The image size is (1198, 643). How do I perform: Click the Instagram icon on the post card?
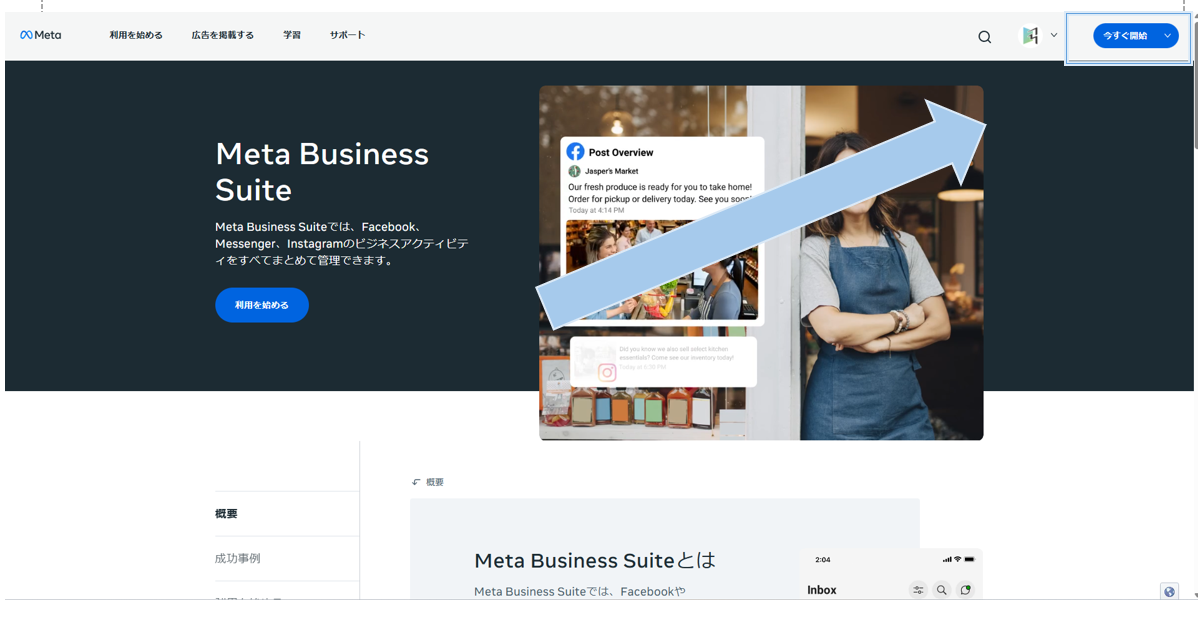point(607,373)
